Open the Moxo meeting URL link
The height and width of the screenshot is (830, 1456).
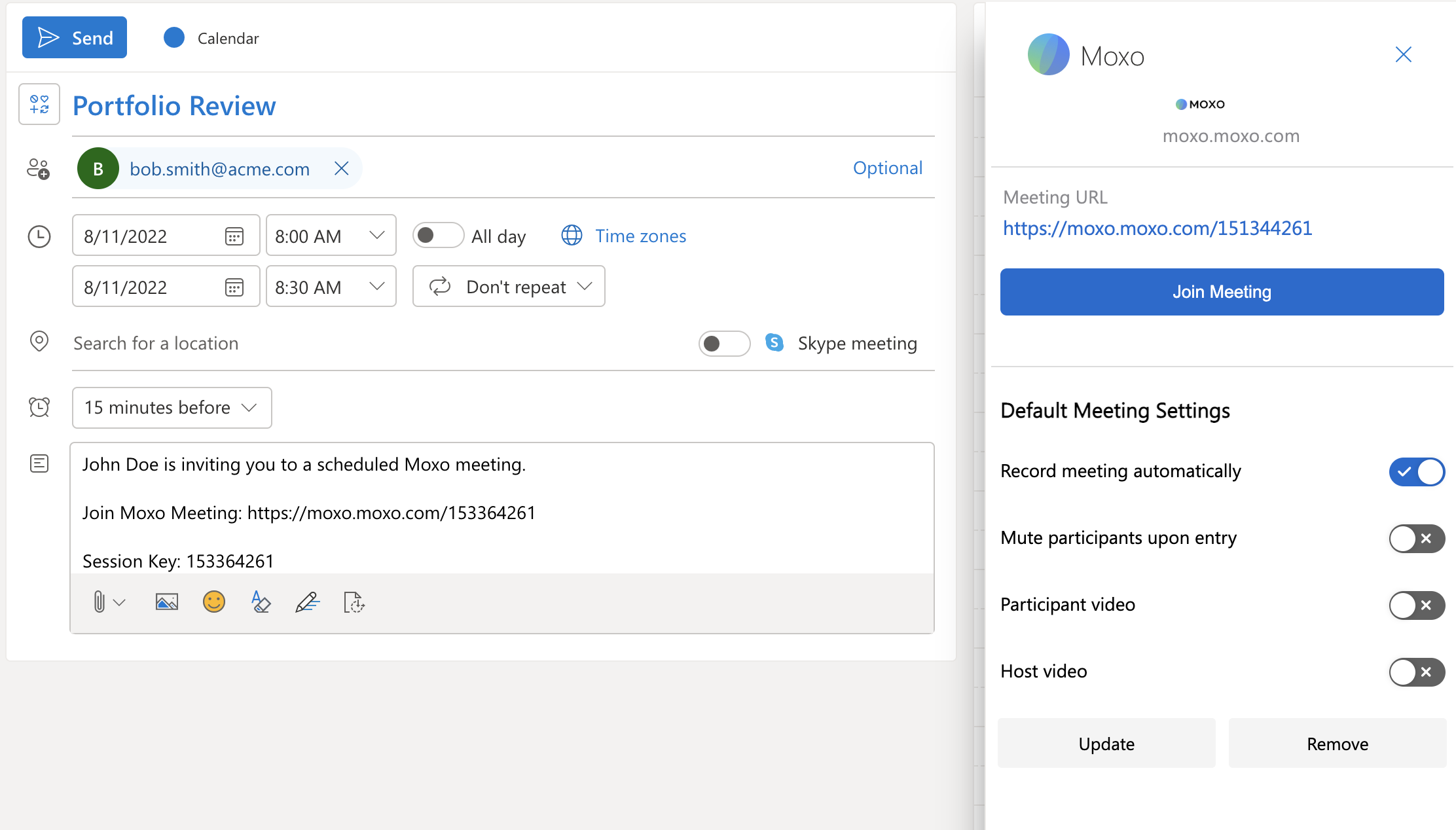click(x=1157, y=228)
